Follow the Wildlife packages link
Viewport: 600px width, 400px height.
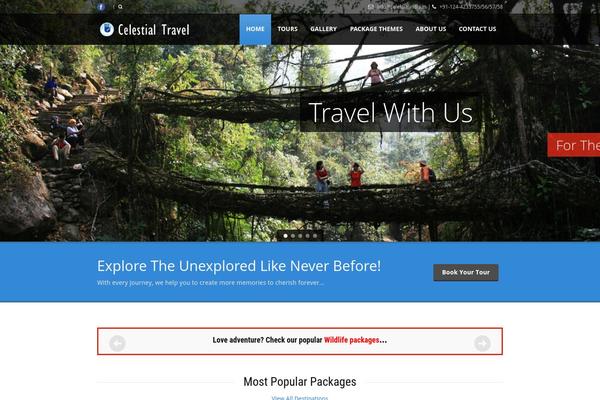[x=351, y=340]
